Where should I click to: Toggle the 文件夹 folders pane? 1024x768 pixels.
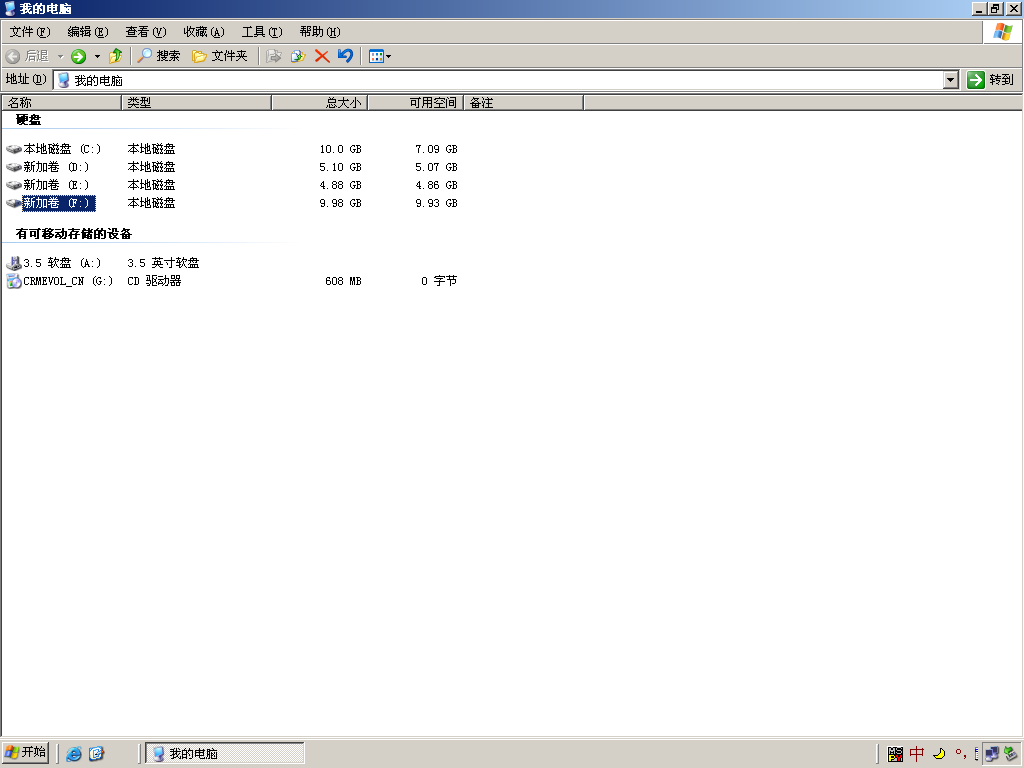click(219, 56)
